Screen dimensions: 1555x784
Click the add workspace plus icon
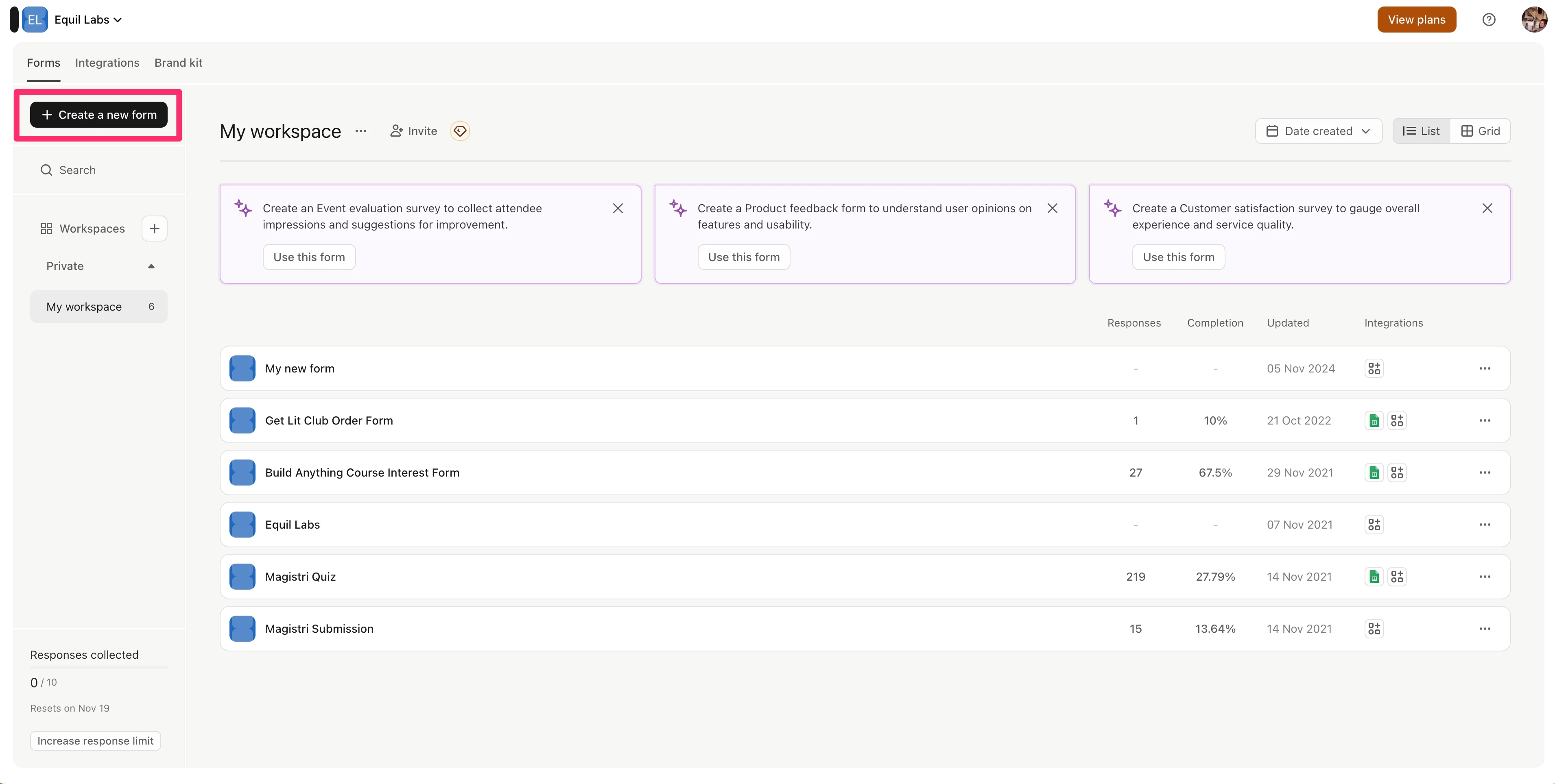pyautogui.click(x=155, y=229)
